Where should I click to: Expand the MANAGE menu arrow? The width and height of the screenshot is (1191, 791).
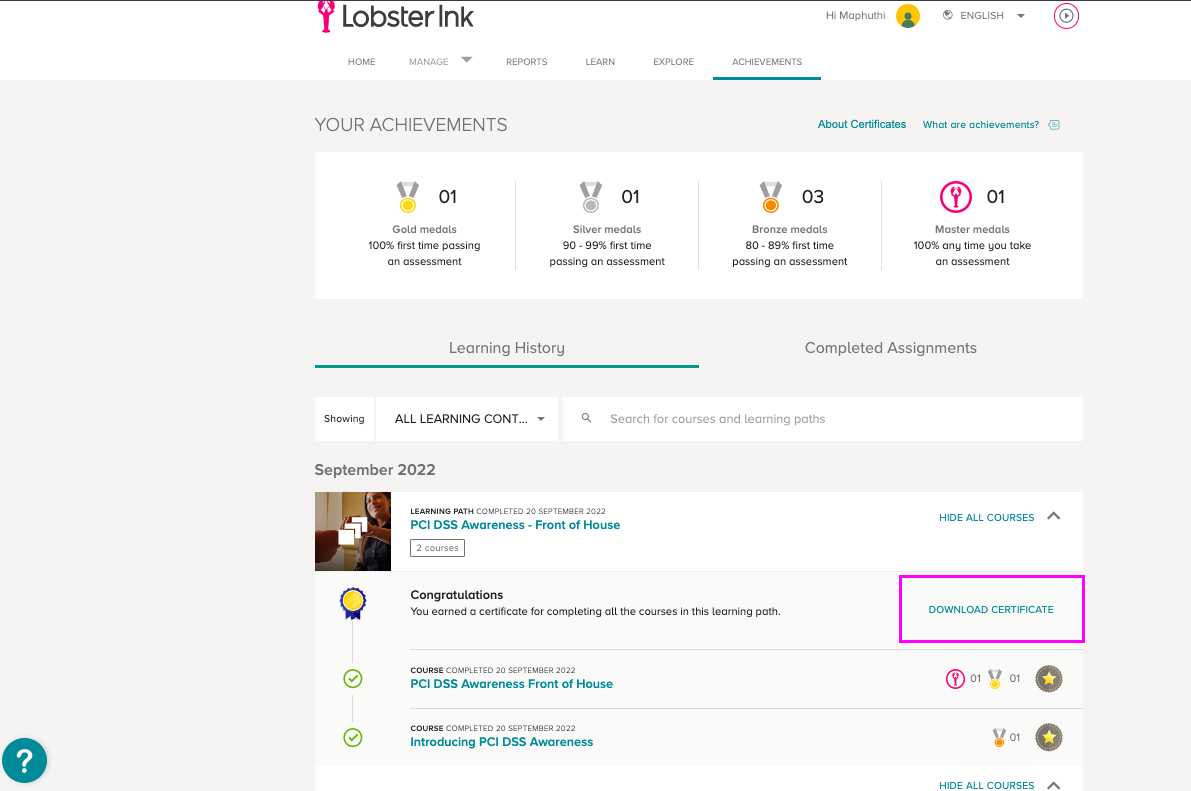coord(466,59)
